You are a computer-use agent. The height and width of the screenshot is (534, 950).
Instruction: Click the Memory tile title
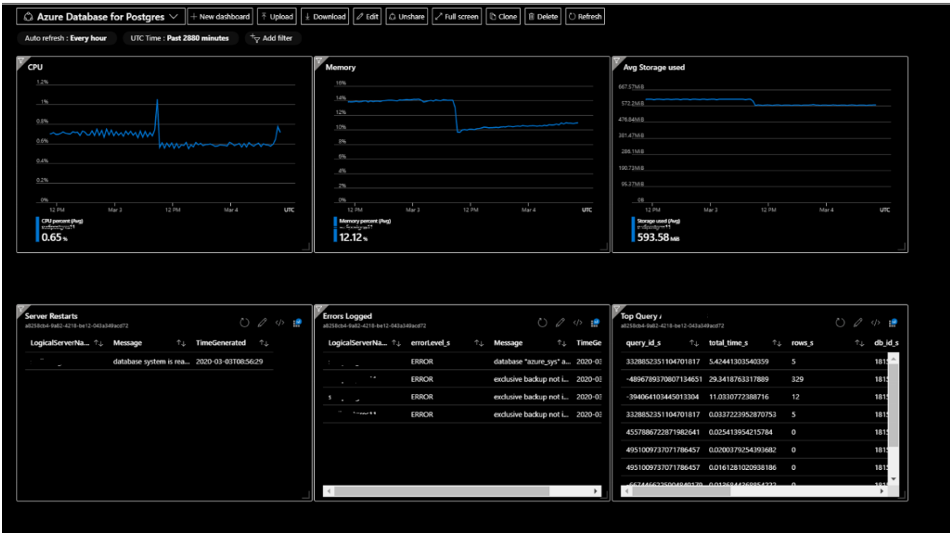point(340,67)
